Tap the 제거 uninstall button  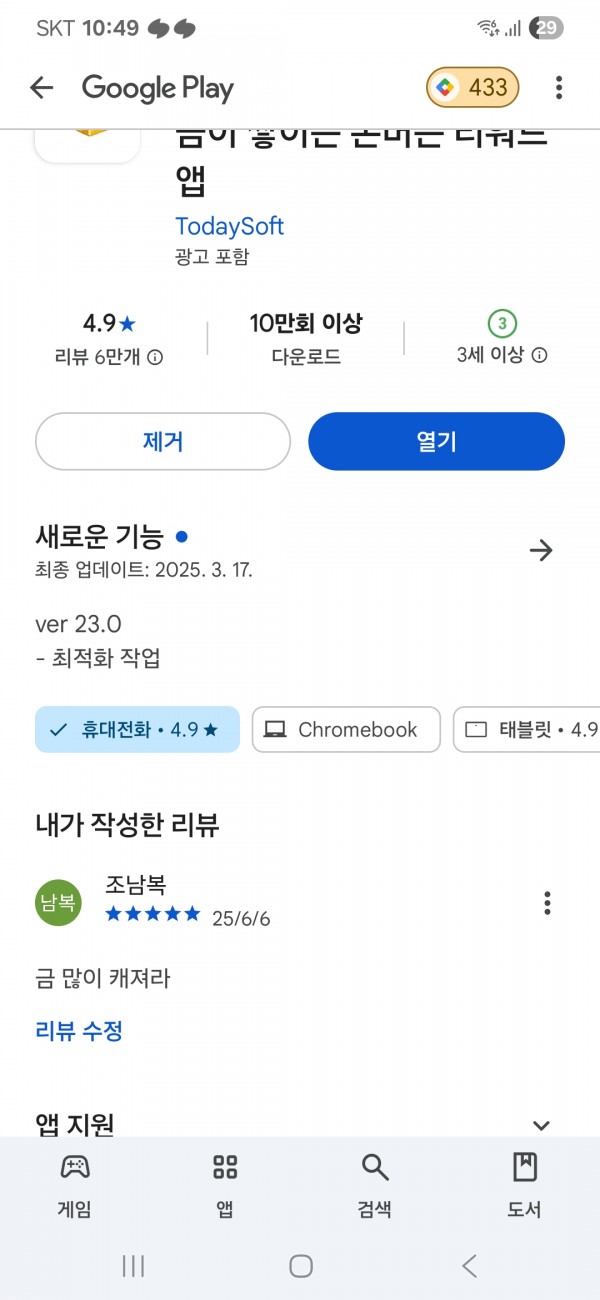click(163, 441)
